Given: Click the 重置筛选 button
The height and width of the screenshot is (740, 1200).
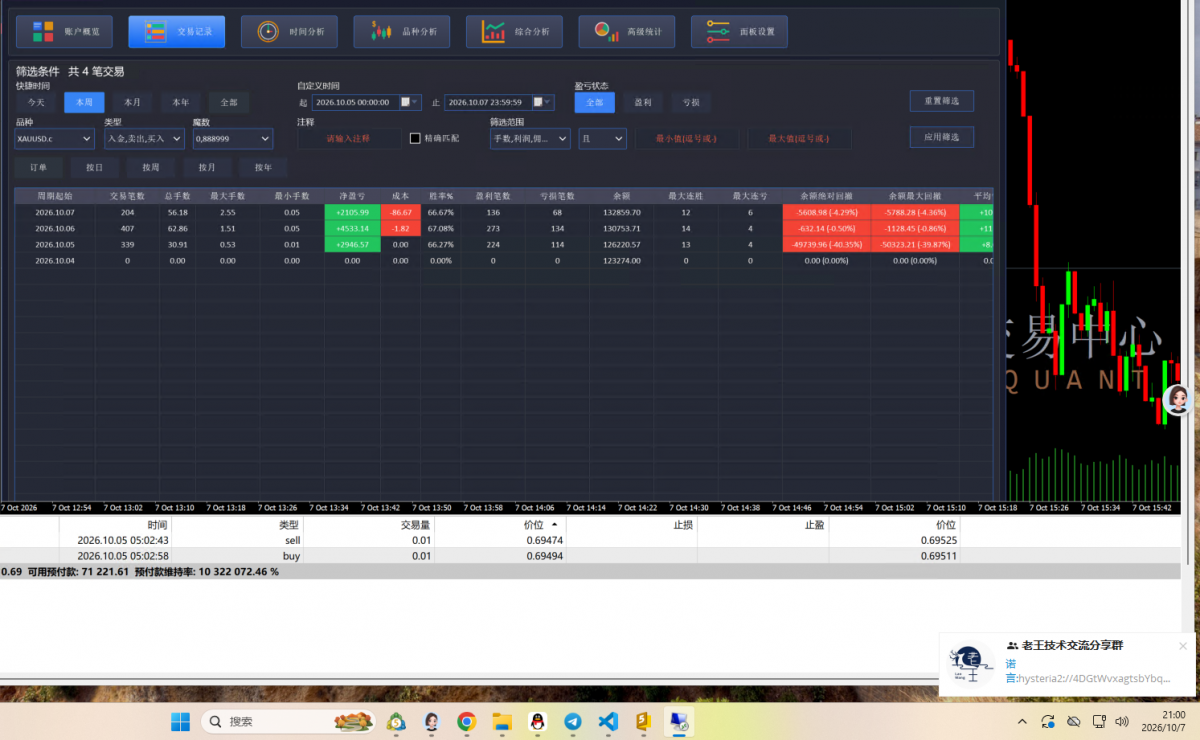Looking at the screenshot, I should click(x=941, y=101).
